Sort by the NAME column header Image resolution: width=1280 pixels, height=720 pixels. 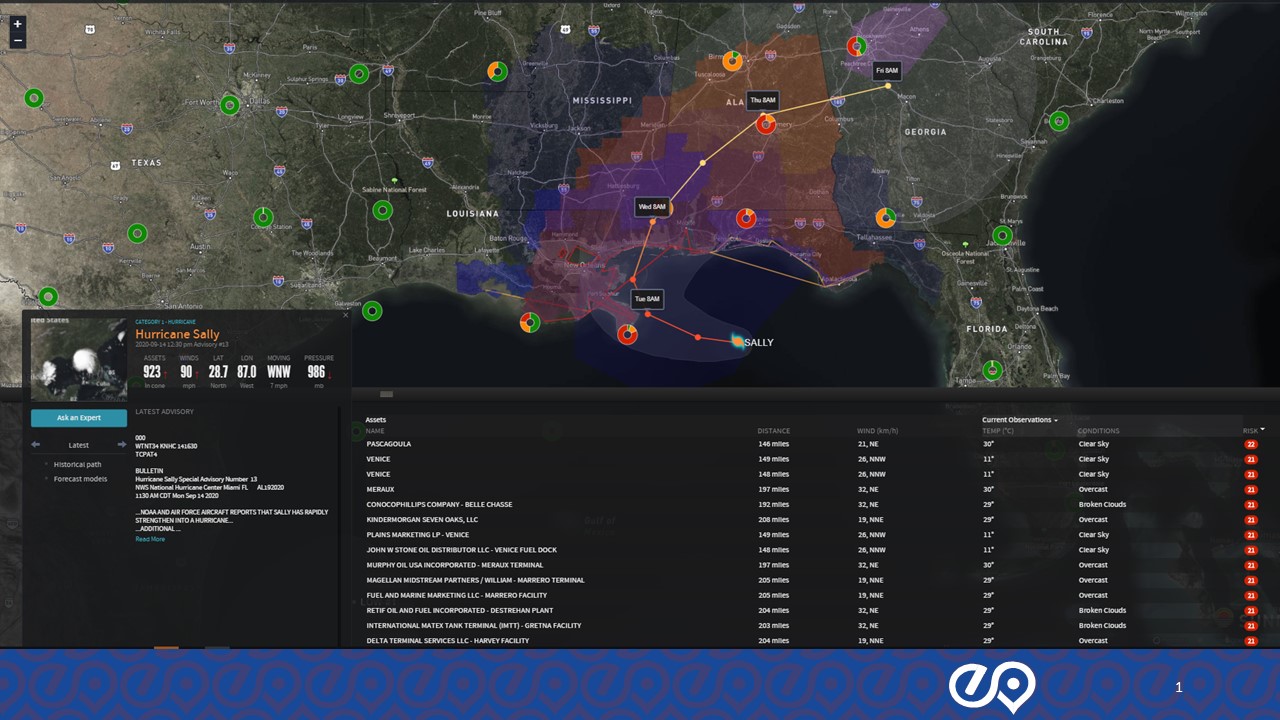[375, 431]
